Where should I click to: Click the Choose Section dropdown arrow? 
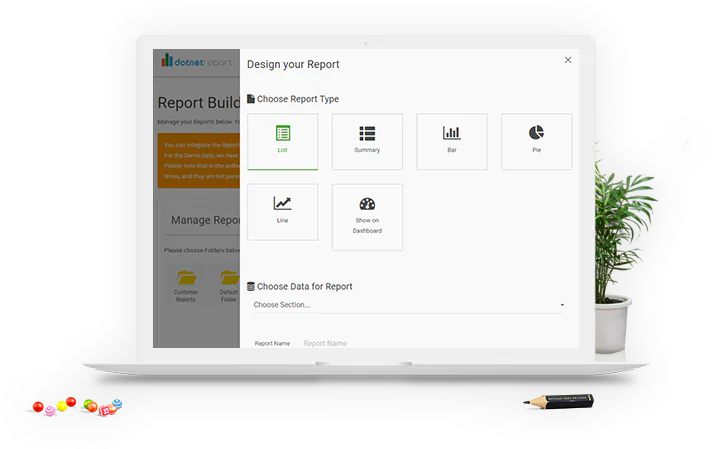[562, 305]
